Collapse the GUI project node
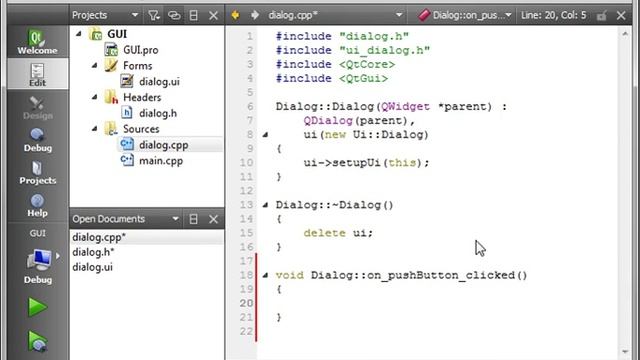This screenshot has height=360, width=640. [x=79, y=34]
